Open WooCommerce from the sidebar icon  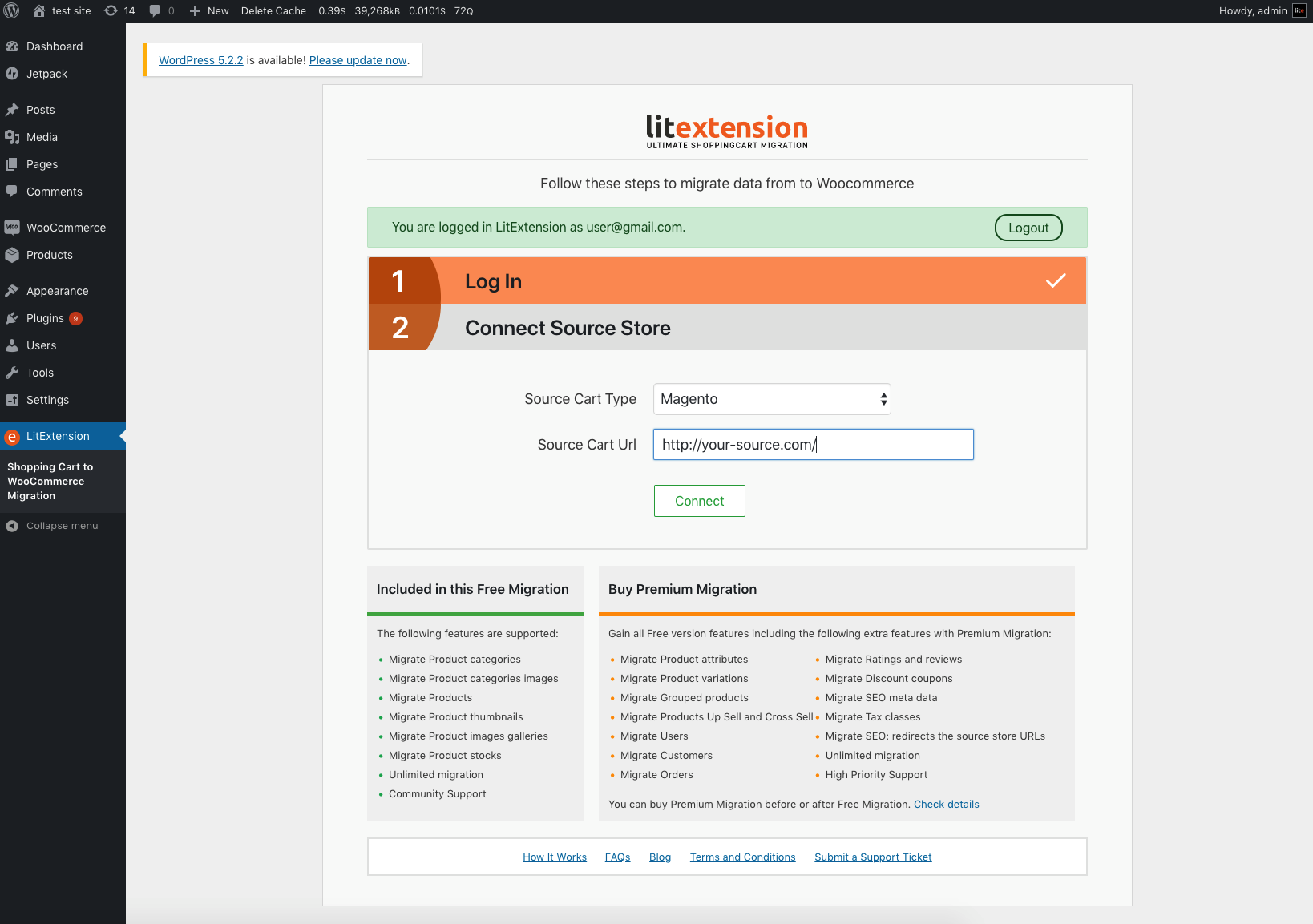coord(12,228)
